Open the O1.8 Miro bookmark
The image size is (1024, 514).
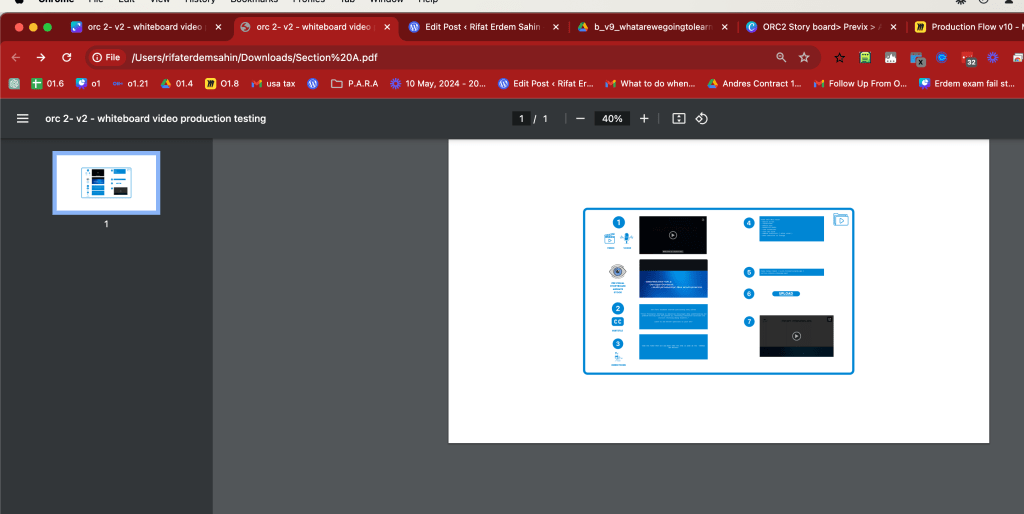[222, 84]
